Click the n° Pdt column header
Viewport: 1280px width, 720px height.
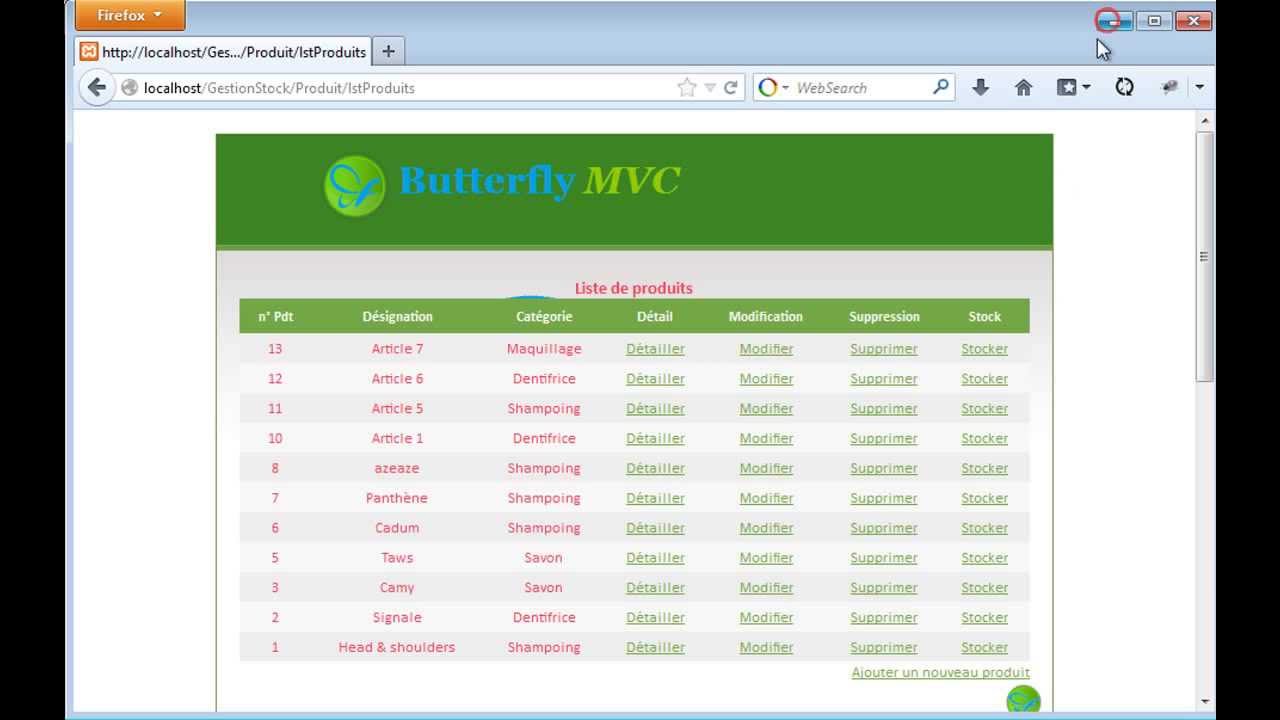coord(275,316)
